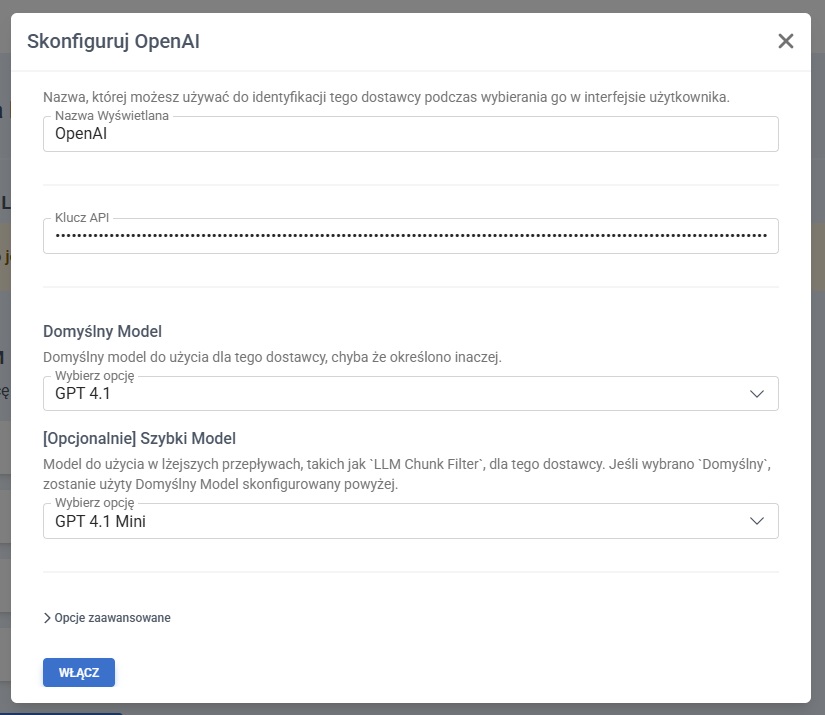Click the description text about identifying the provider

pyautogui.click(x=386, y=97)
